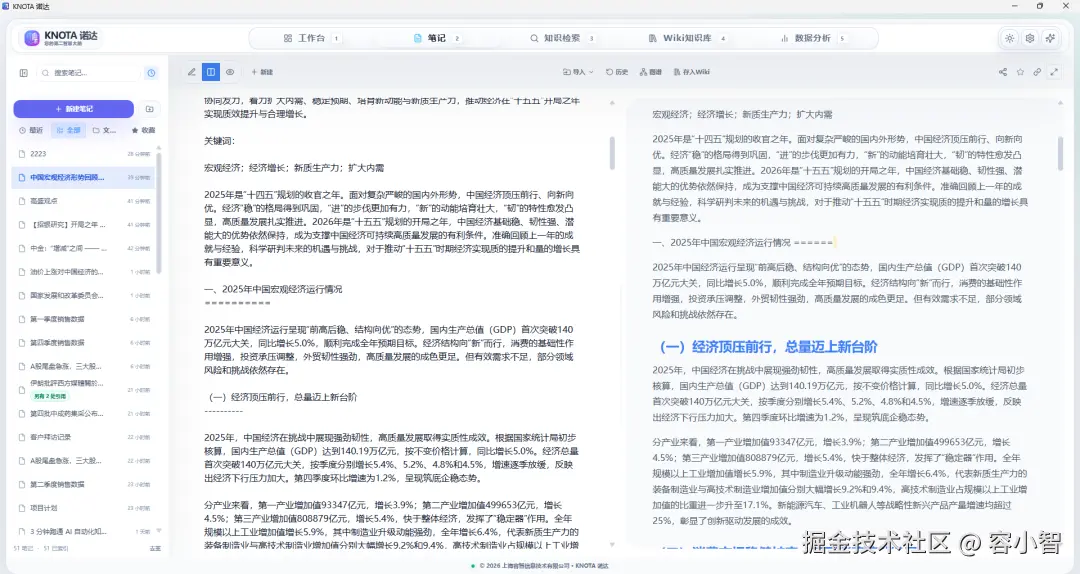Click the + 新建 button in editor toolbar
Image resolution: width=1080 pixels, height=574 pixels.
pyautogui.click(x=262, y=72)
